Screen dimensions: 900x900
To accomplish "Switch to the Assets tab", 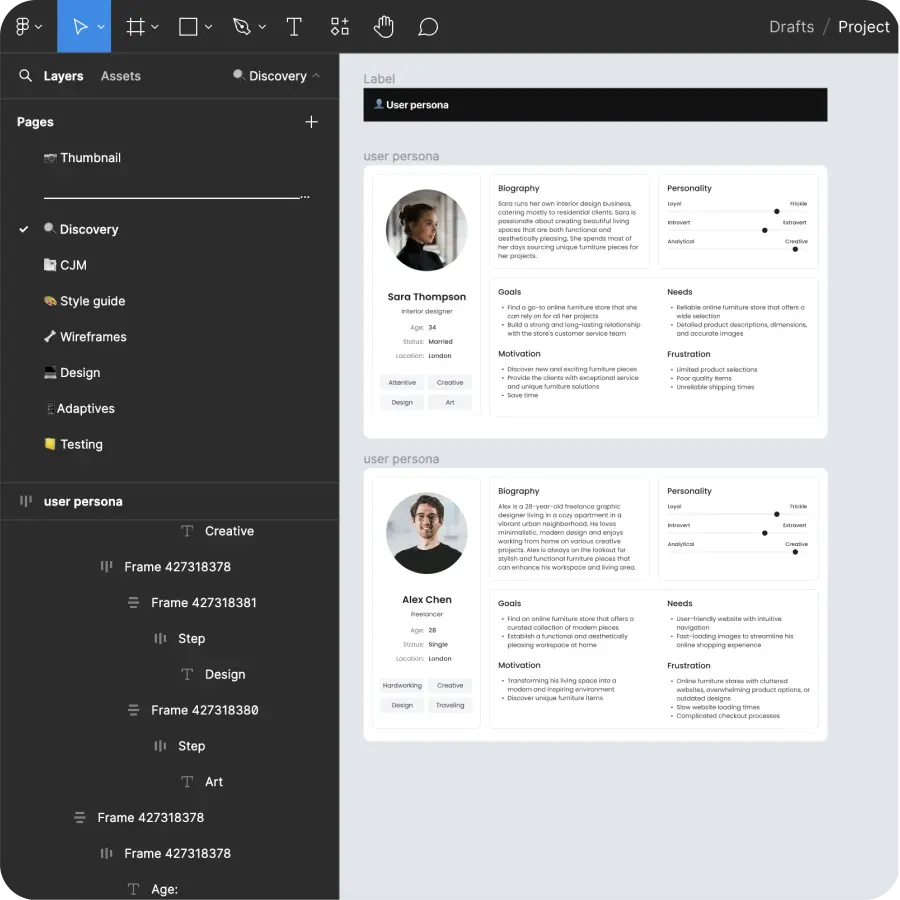I will pos(122,75).
